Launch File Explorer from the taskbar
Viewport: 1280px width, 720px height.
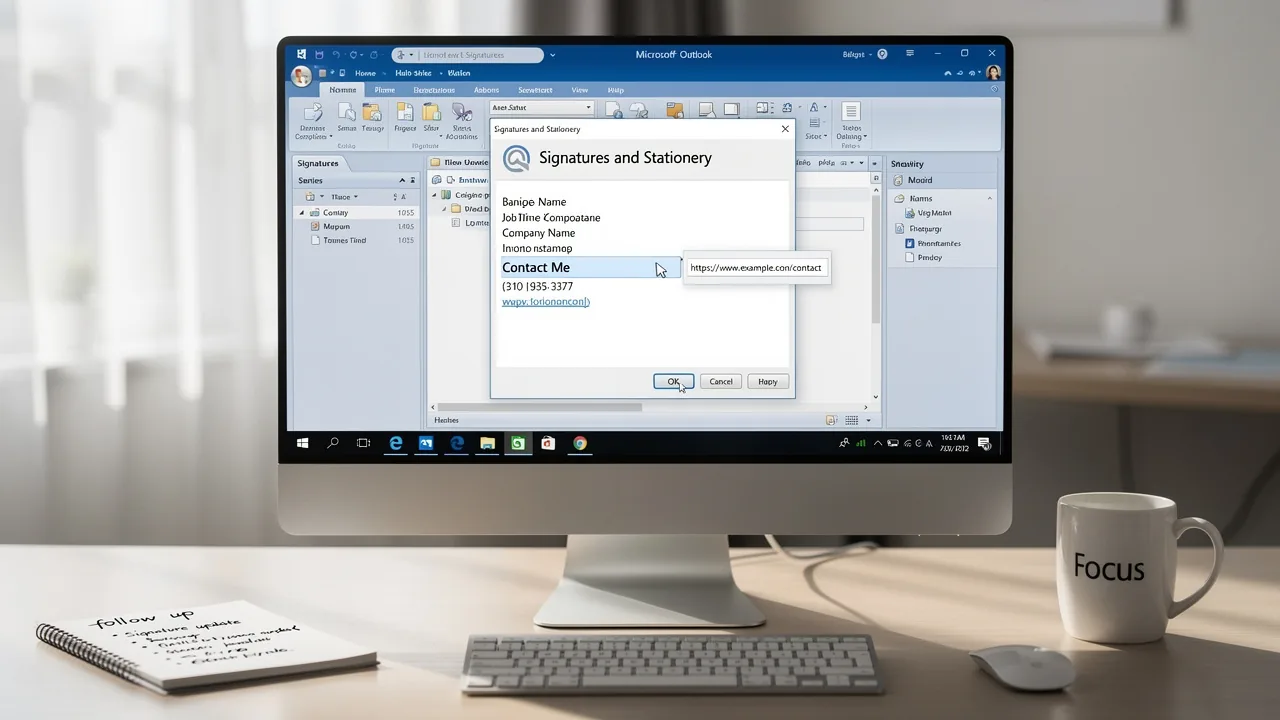(487, 443)
